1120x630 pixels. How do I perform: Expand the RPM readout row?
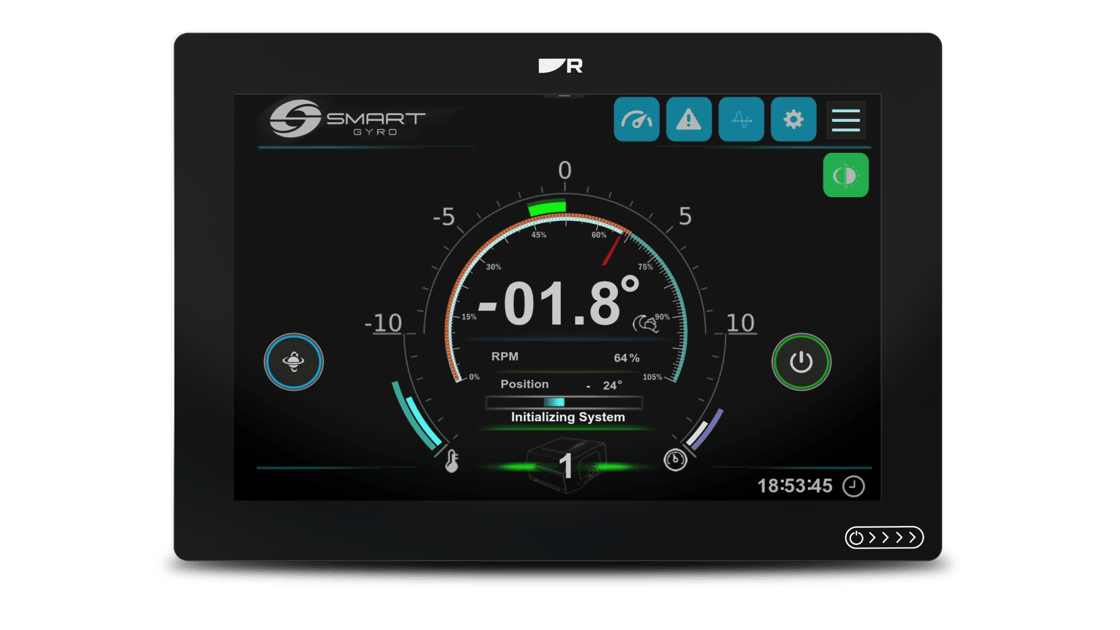[567, 356]
